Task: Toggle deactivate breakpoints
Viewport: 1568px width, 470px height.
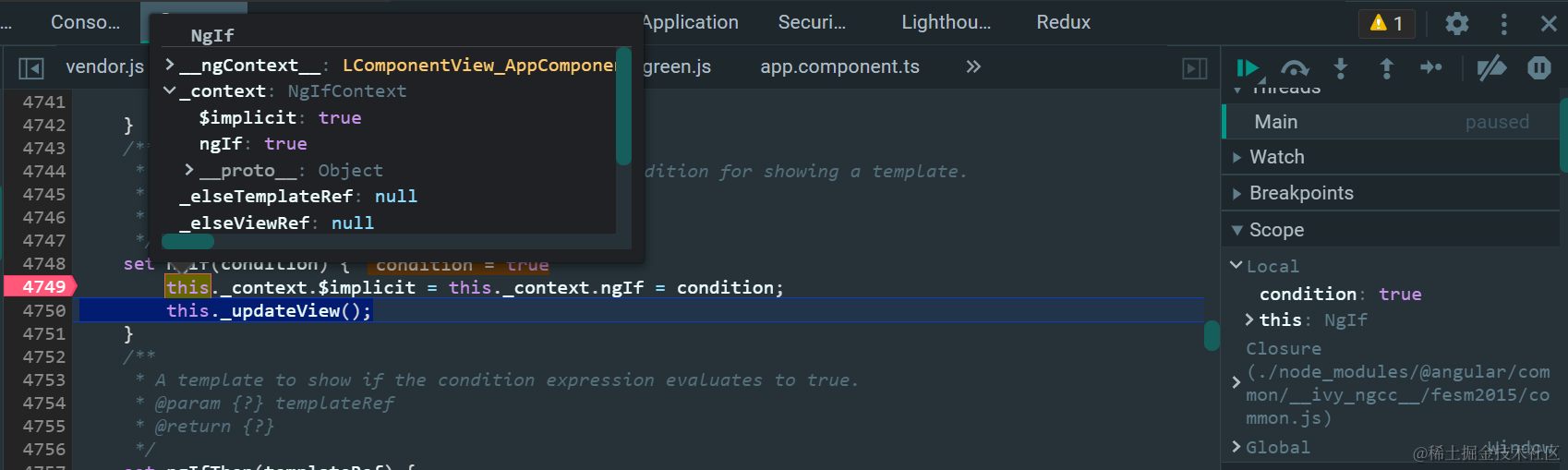Action: 1490,67
